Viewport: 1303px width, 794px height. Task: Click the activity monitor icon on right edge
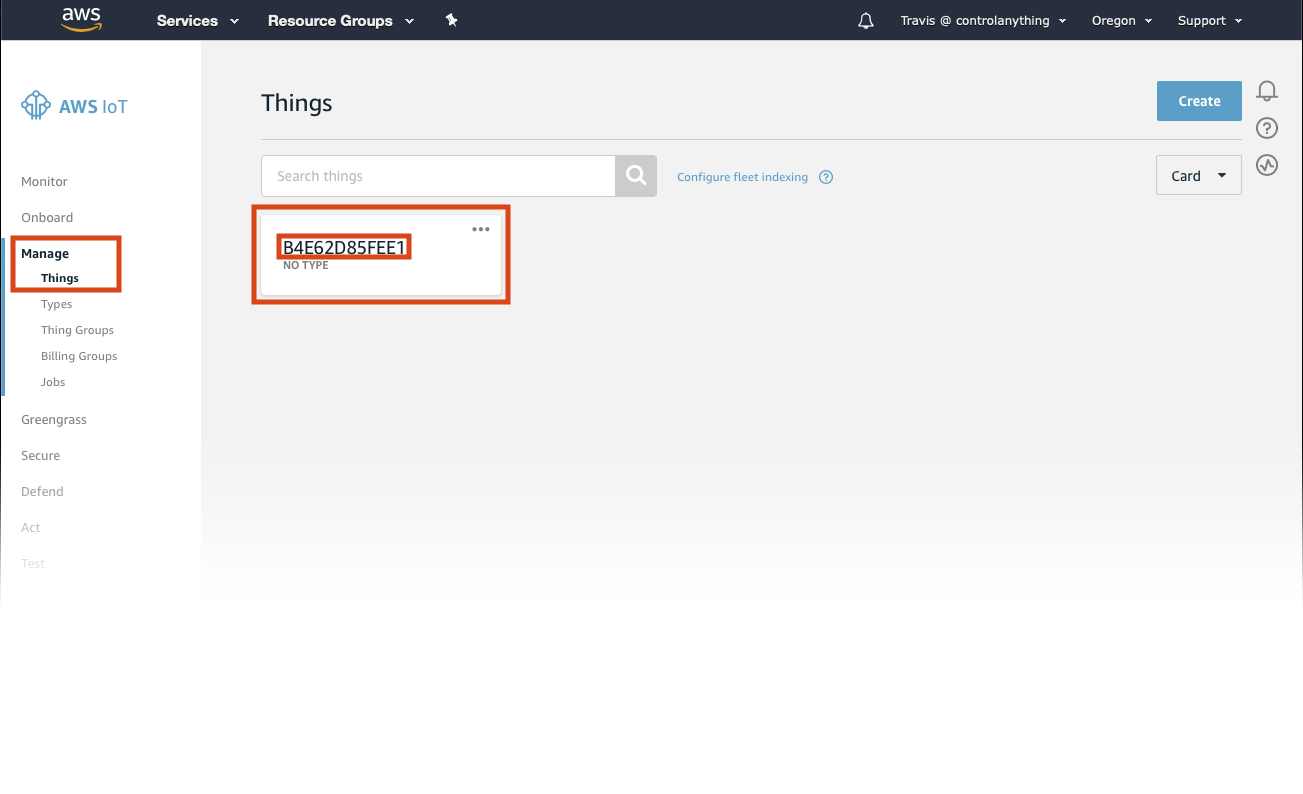[1266, 165]
